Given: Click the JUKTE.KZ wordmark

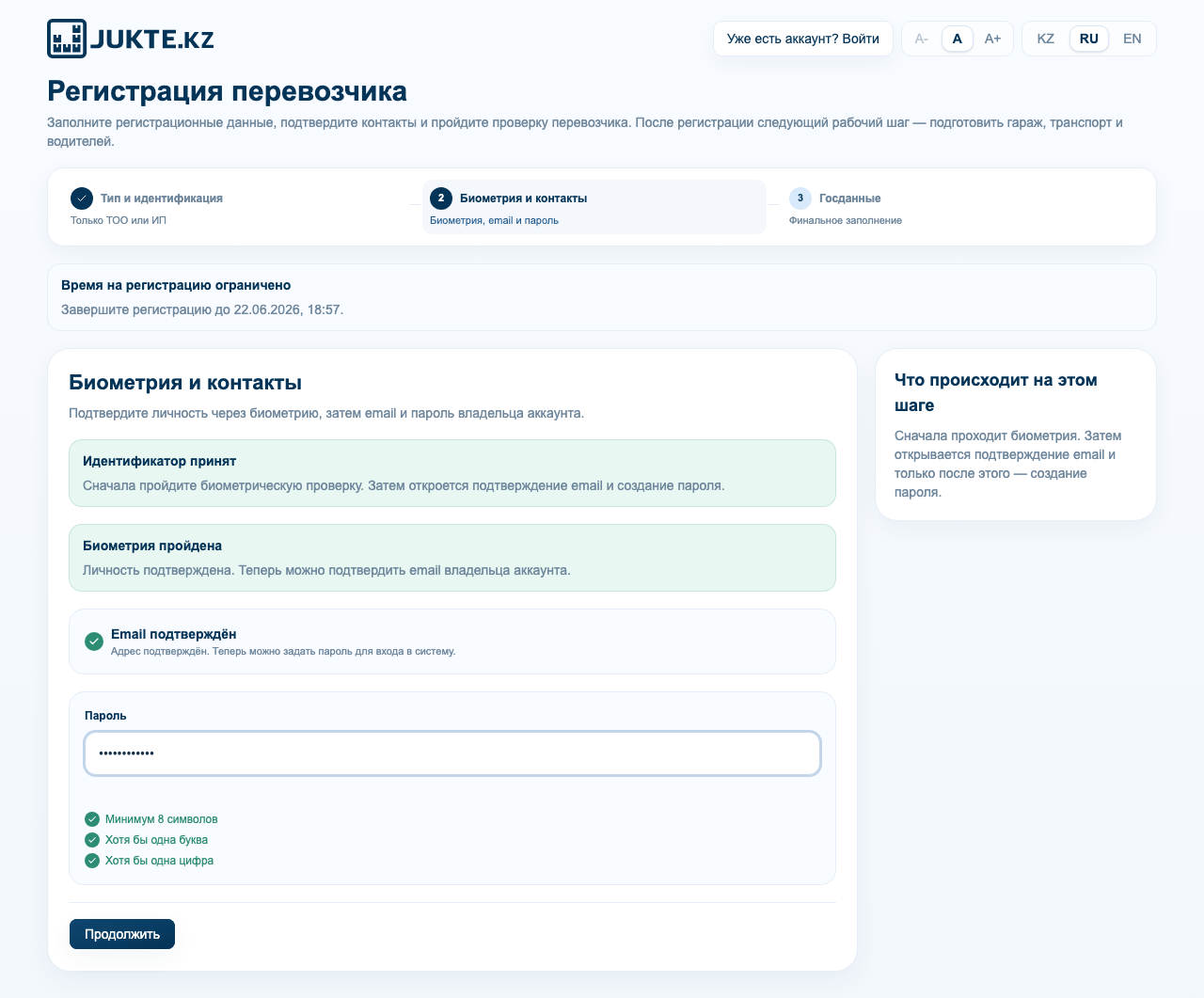Looking at the screenshot, I should (152, 40).
